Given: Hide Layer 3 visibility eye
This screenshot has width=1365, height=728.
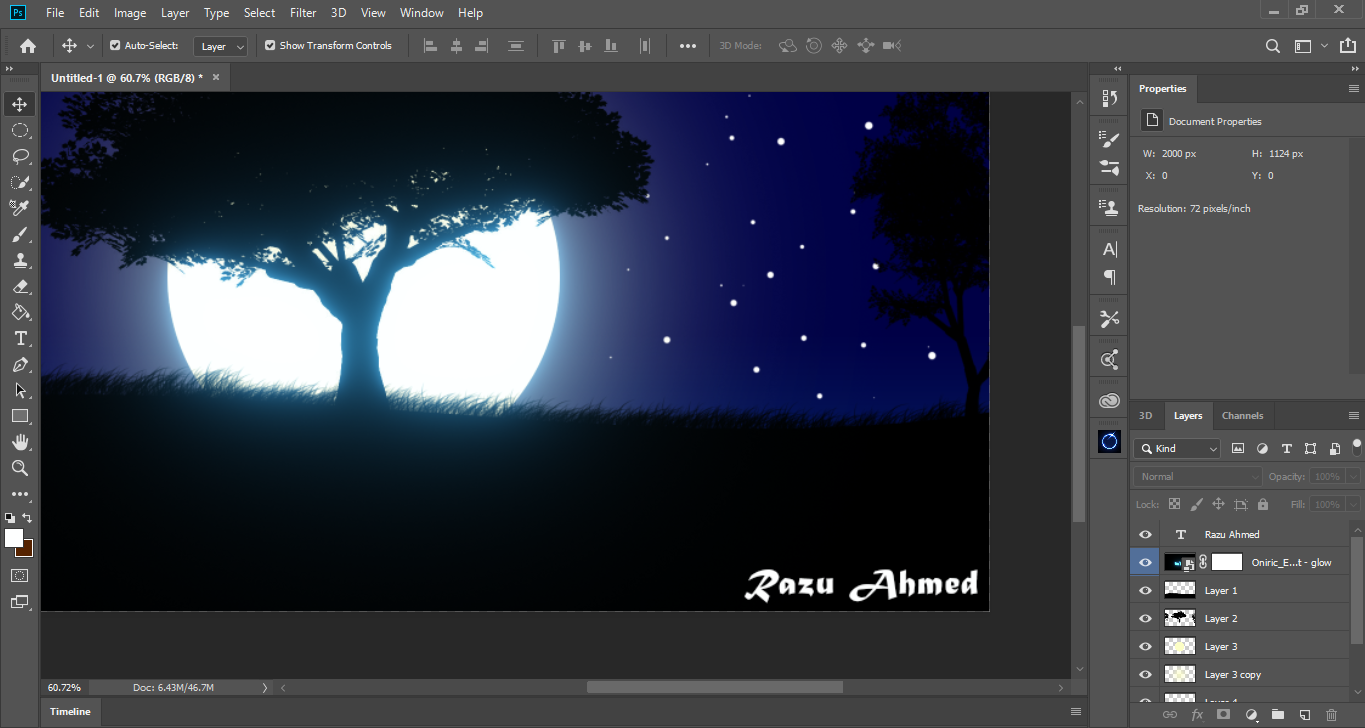Looking at the screenshot, I should tap(1146, 647).
